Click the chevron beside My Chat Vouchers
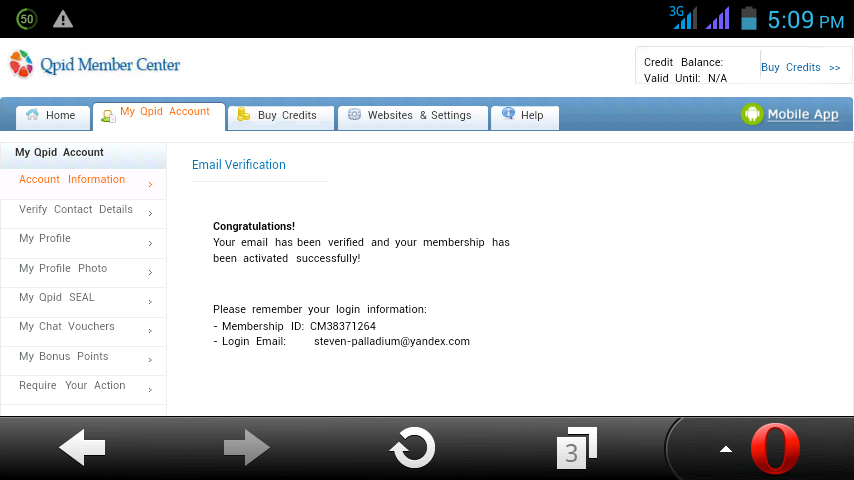 [x=150, y=331]
